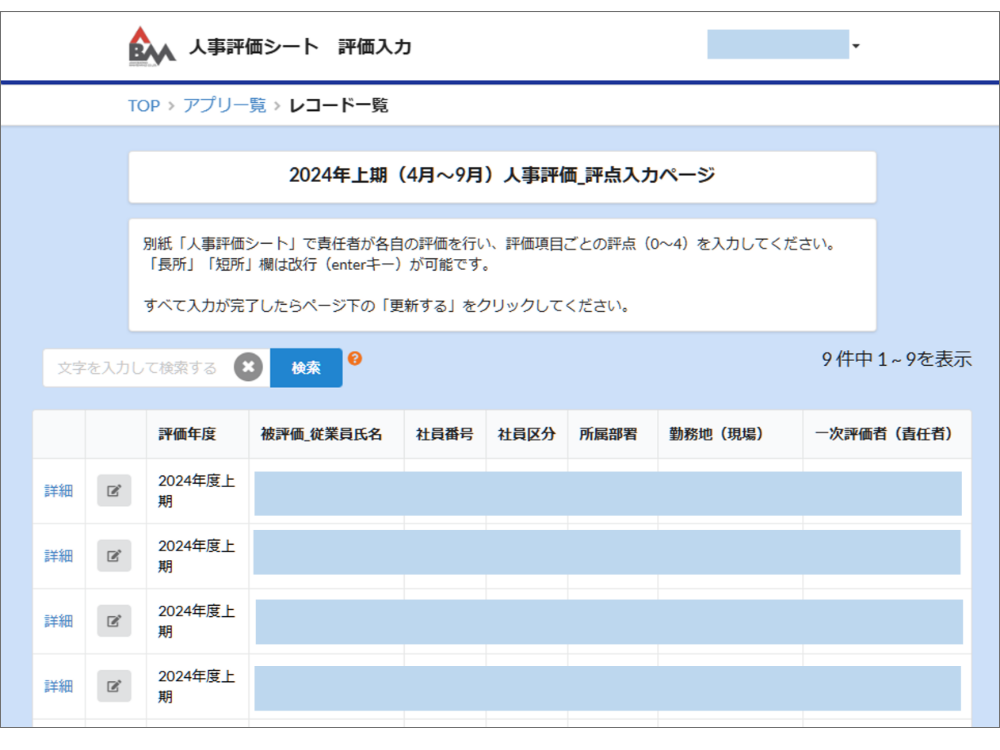Open 詳細 for the third record

point(57,620)
